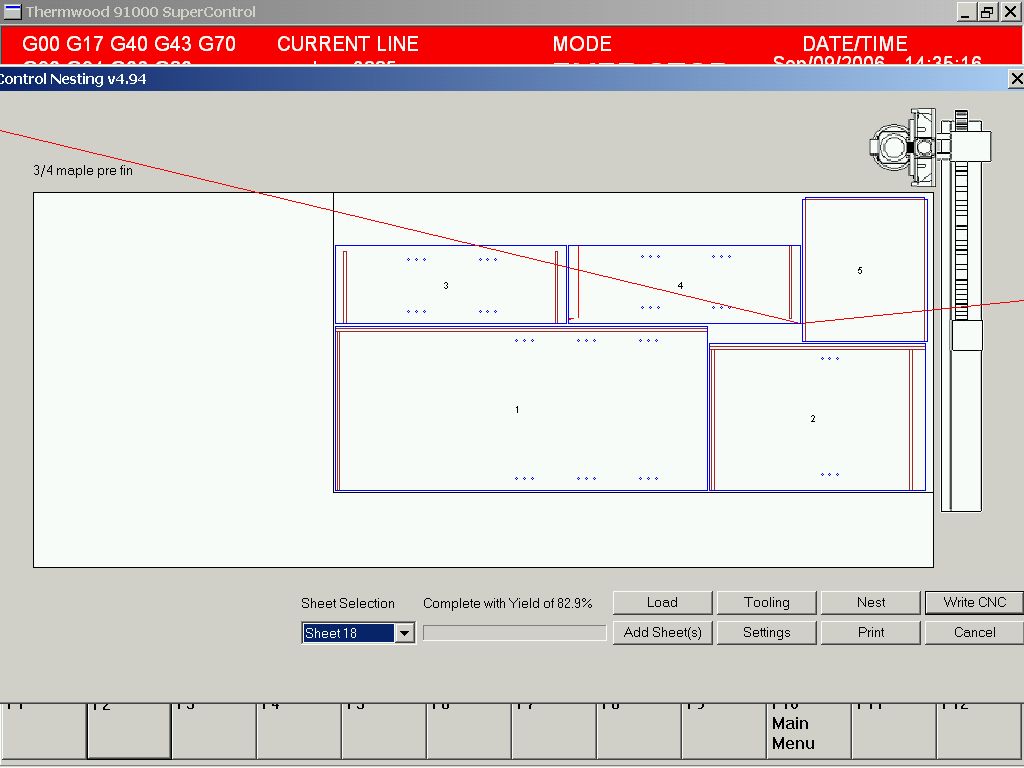Image resolution: width=1024 pixels, height=768 pixels.
Task: Click Write CNC to output program
Action: pos(973,602)
